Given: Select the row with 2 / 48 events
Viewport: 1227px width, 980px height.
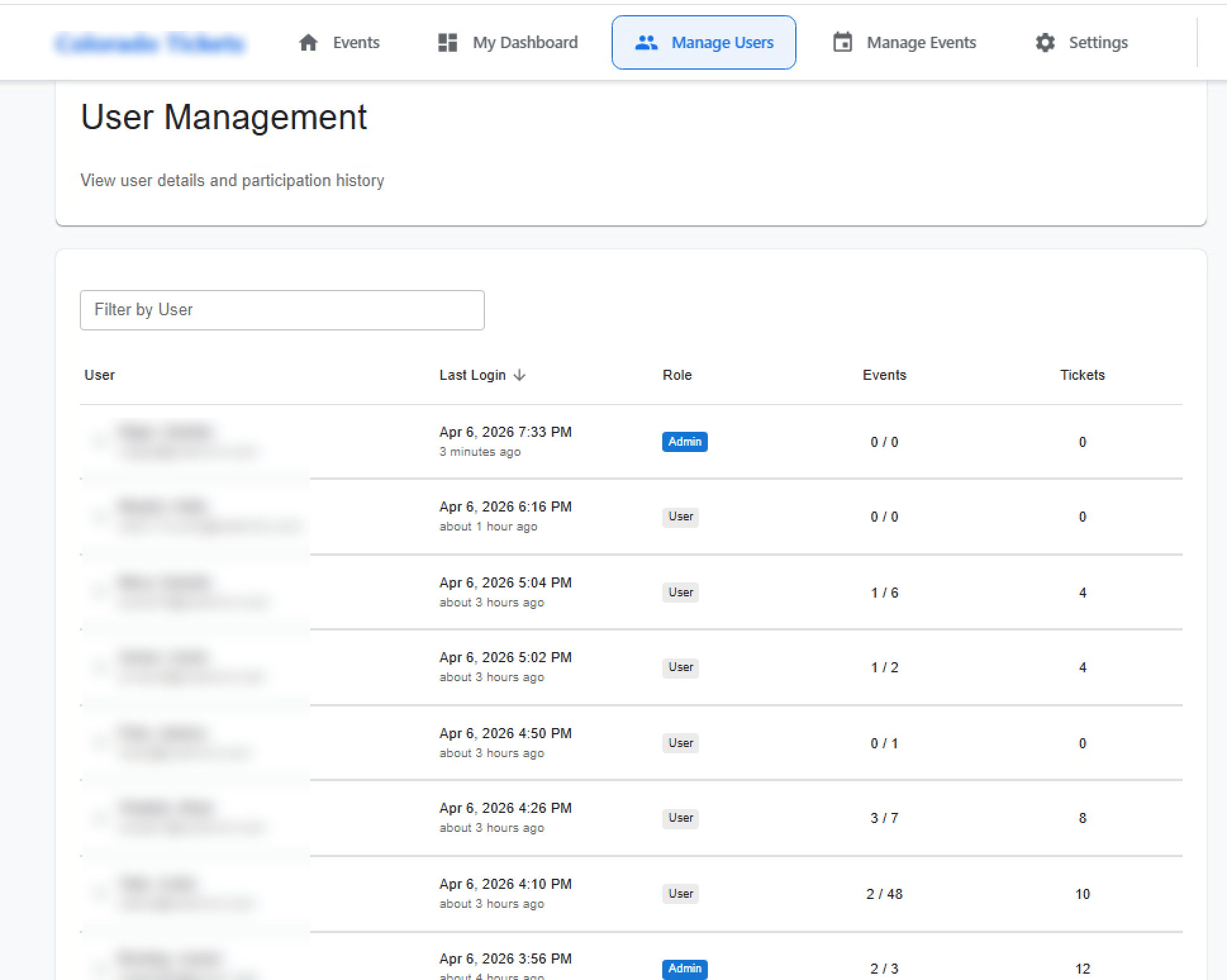Looking at the screenshot, I should 884,894.
